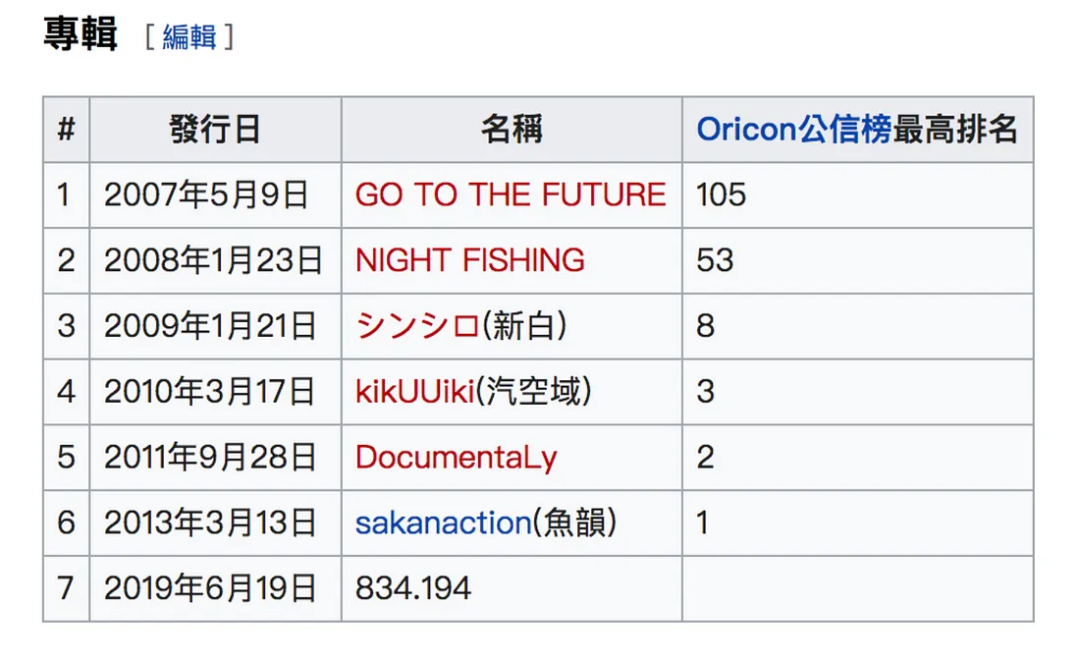Follow the DocumentaLy album link
Screen dimensions: 1080x662
(456, 457)
